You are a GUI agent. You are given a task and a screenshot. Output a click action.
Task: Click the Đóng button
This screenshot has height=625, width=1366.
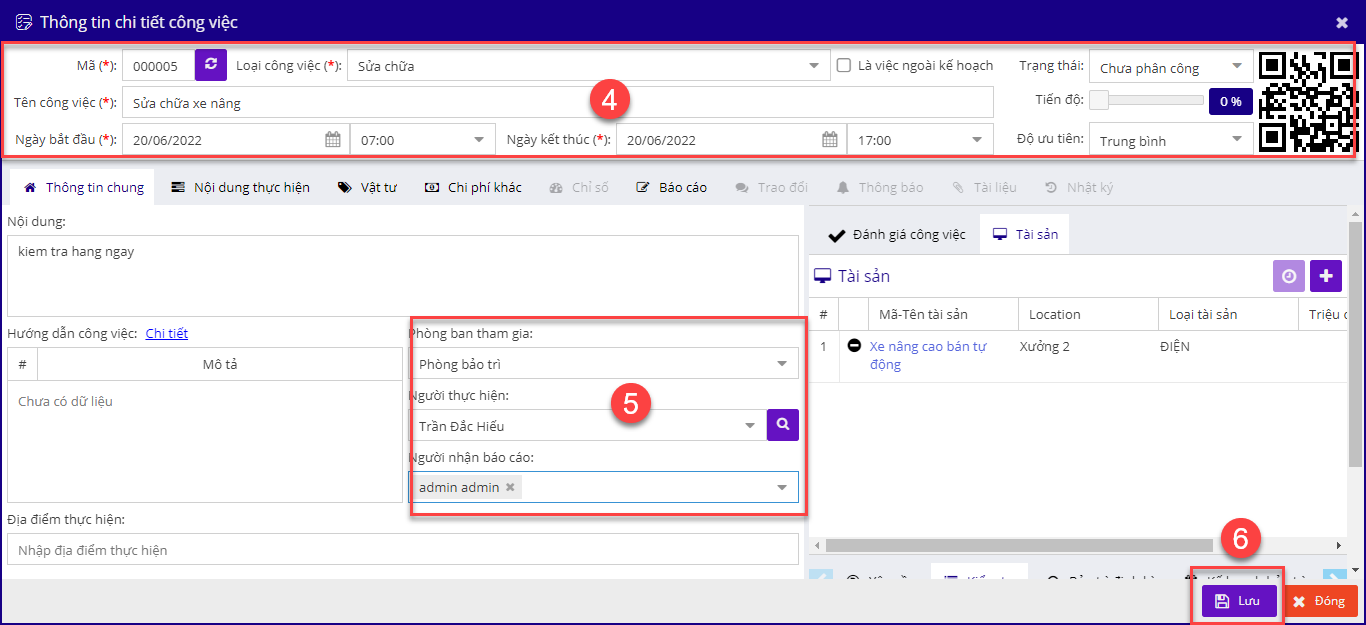tap(1319, 601)
